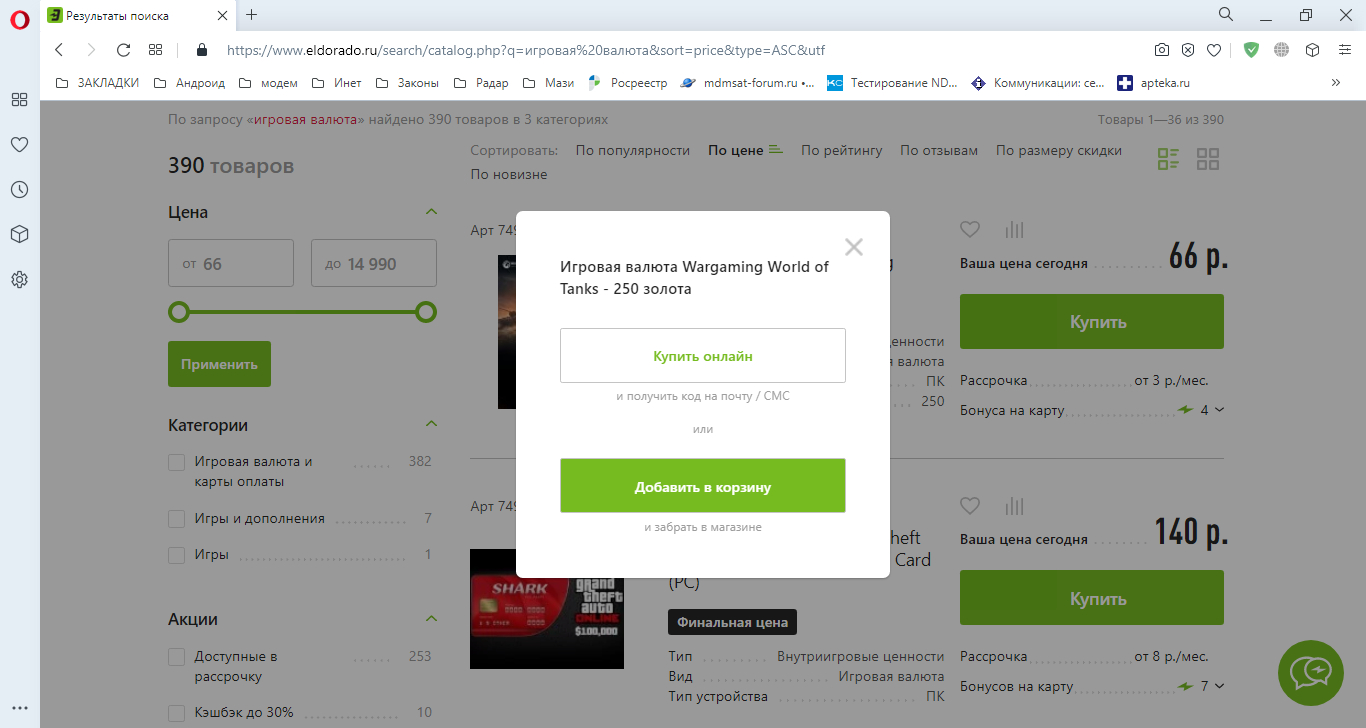Image resolution: width=1366 pixels, height=728 pixels.
Task: Add the 66 р. product to favorites
Action: coord(970,229)
